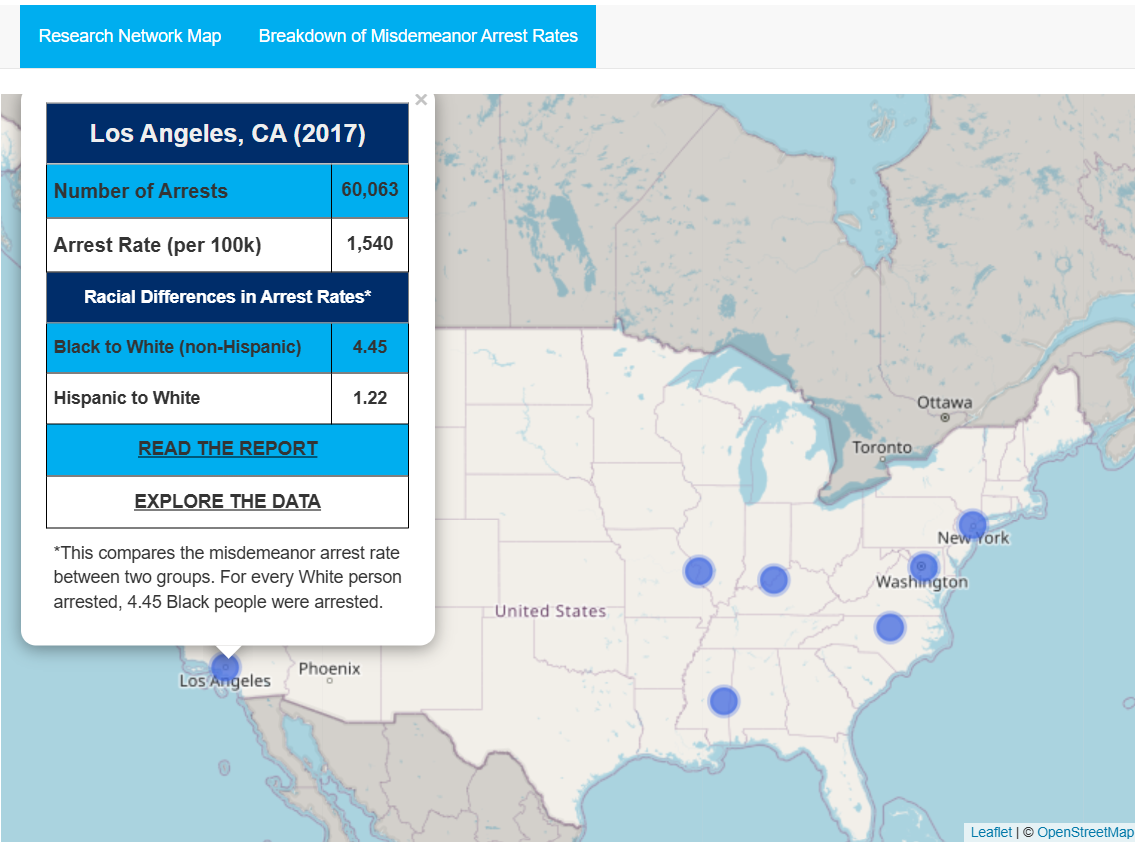1135x842 pixels.
Task: Select the Louisville, Kentucky area marker
Action: (x=773, y=579)
